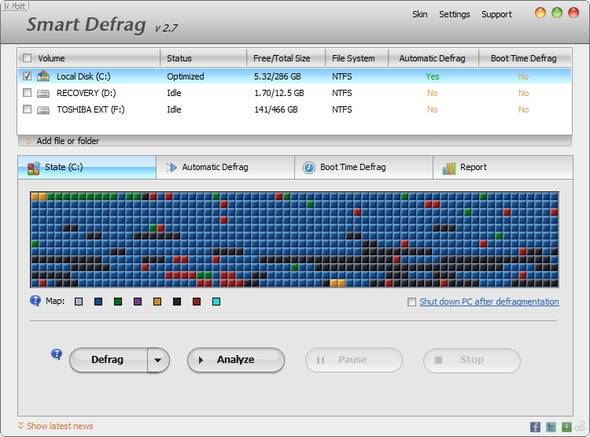590x437 pixels.
Task: Click the Boot Time Defrag column header
Action: click(x=525, y=58)
